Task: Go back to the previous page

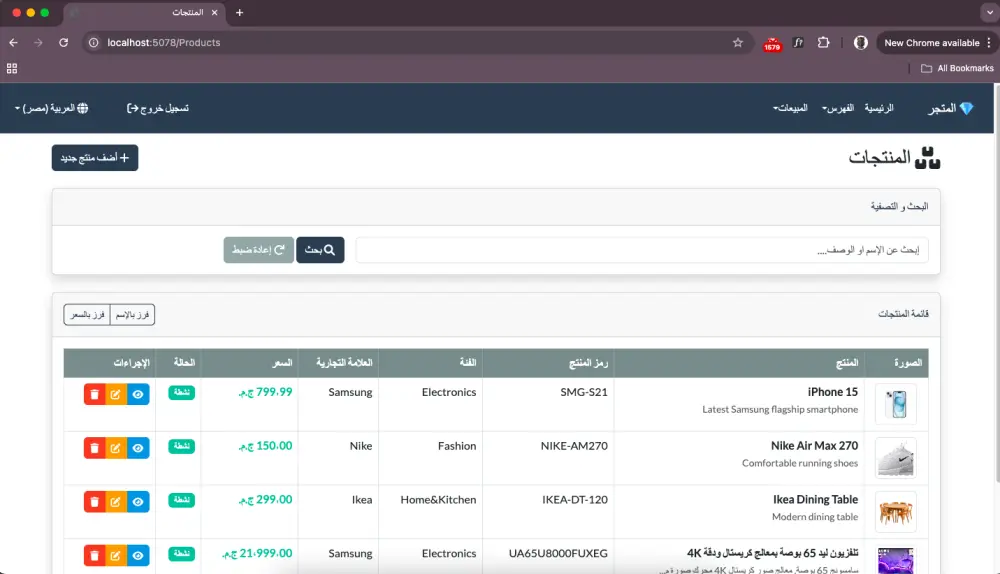Action: tap(13, 43)
